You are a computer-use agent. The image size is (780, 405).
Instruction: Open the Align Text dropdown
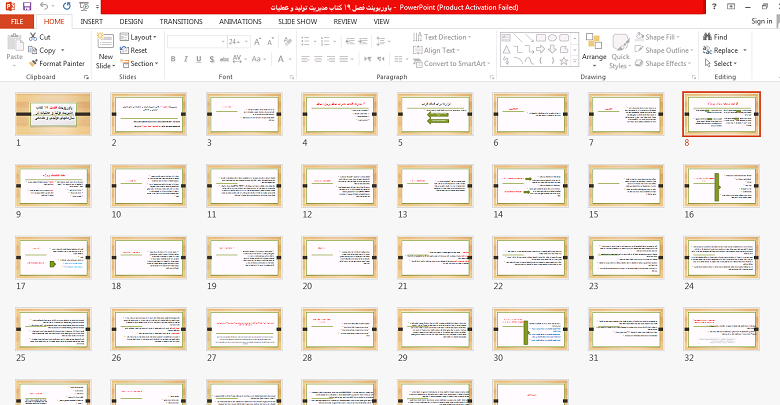[x=436, y=50]
